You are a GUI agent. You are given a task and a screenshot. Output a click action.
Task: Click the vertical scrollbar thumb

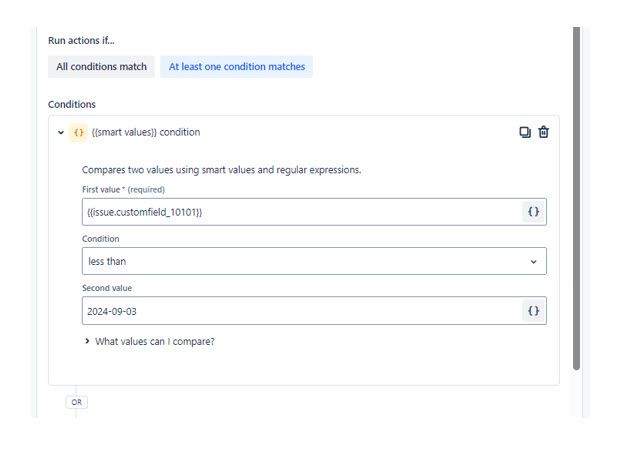(576, 198)
